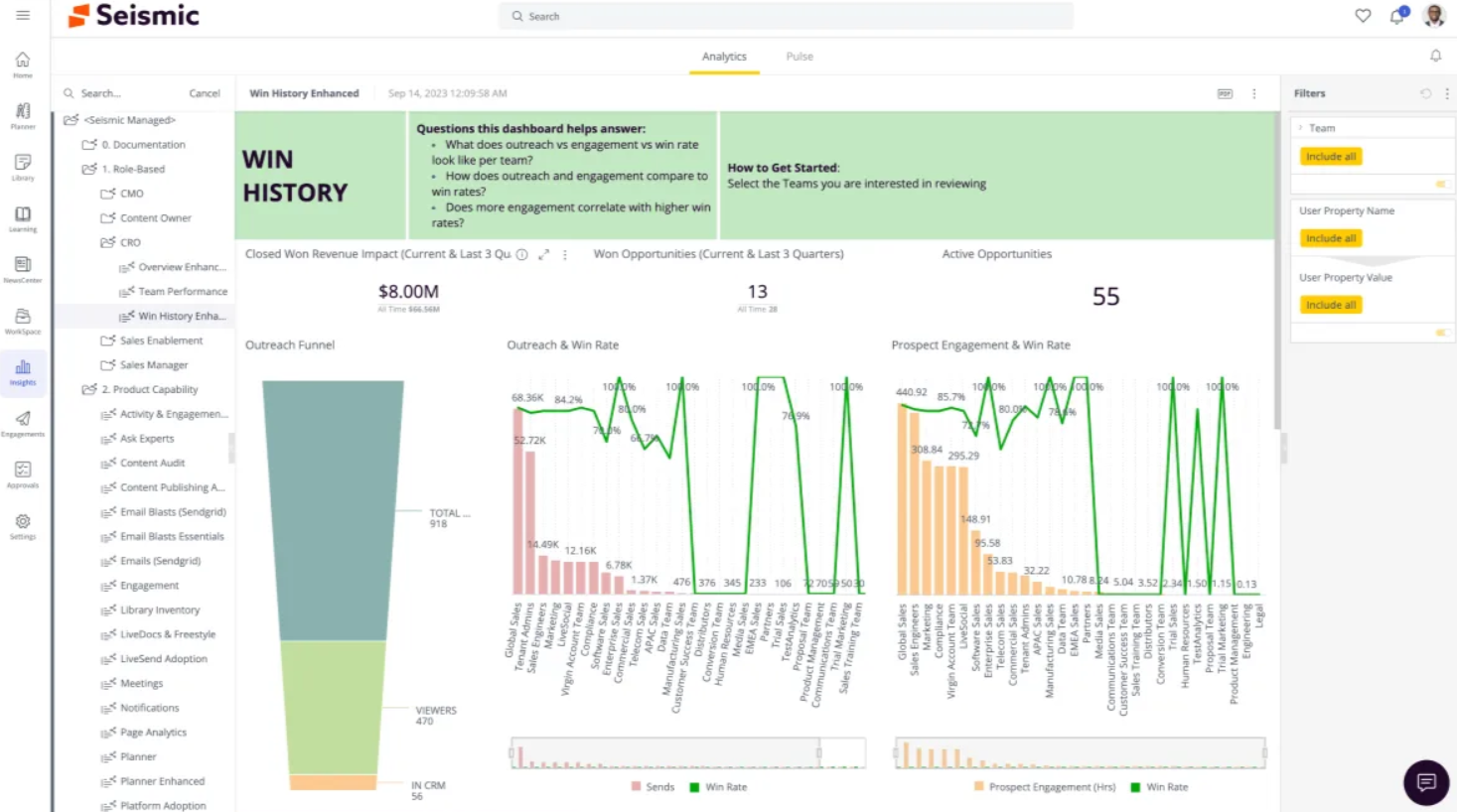Open Page Analytics report
Viewport: 1457px width, 812px height.
pos(144,733)
